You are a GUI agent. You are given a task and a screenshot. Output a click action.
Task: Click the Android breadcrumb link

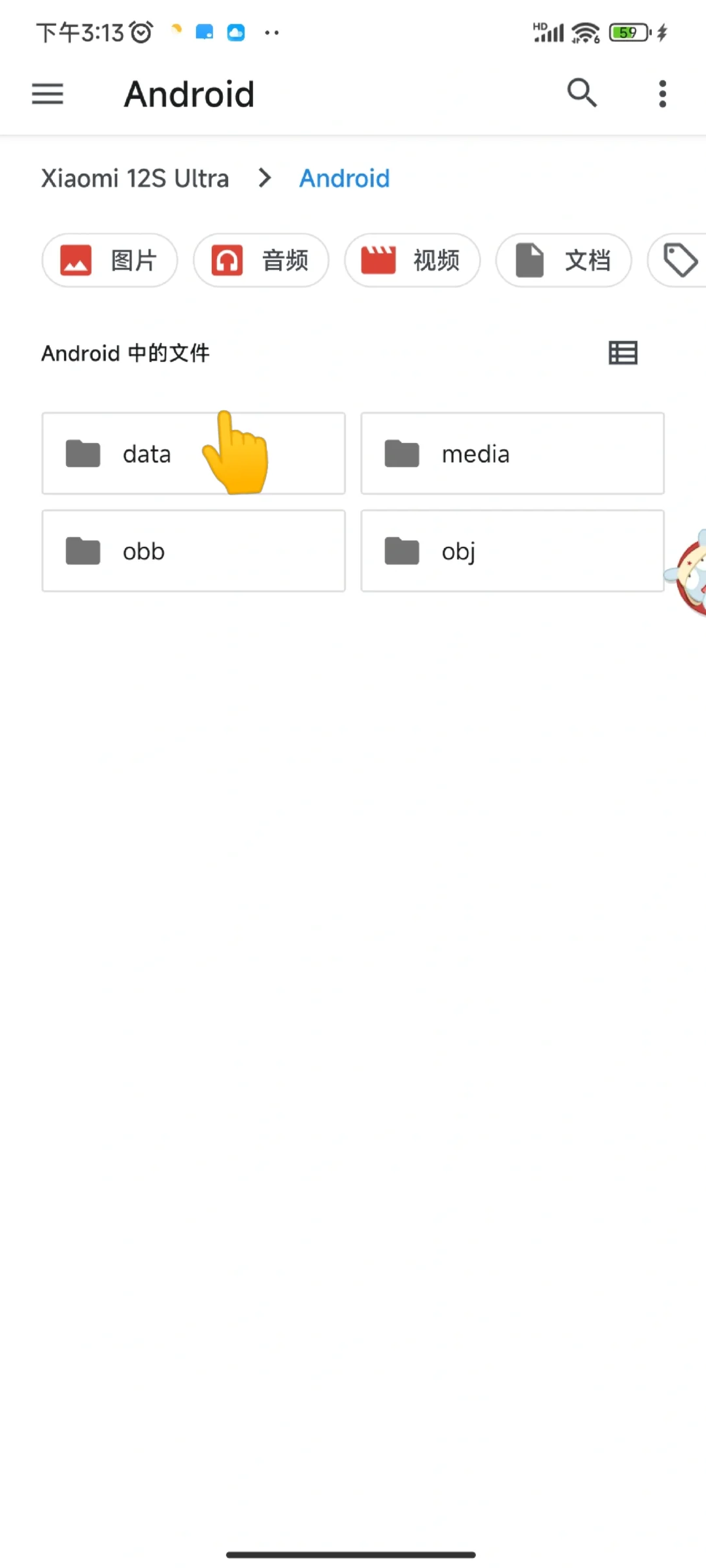[345, 178]
